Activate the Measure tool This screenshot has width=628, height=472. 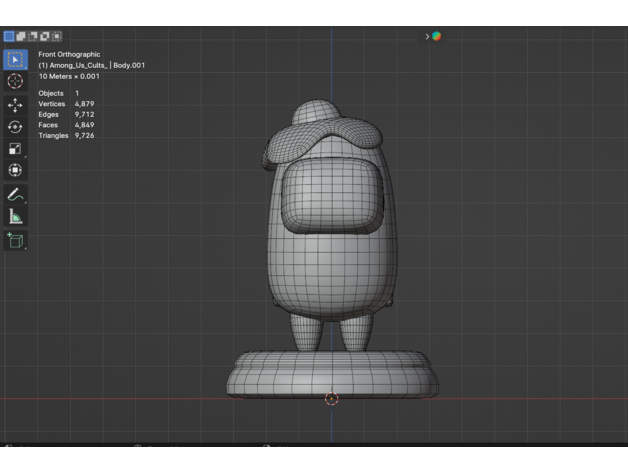[x=15, y=216]
